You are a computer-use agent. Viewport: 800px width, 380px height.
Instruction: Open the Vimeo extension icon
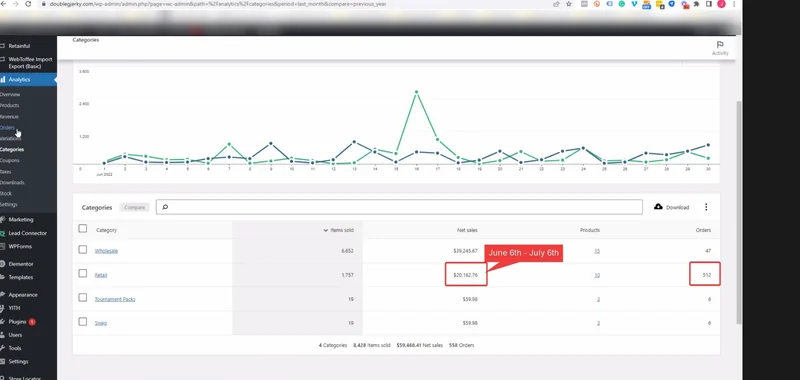[x=634, y=4]
